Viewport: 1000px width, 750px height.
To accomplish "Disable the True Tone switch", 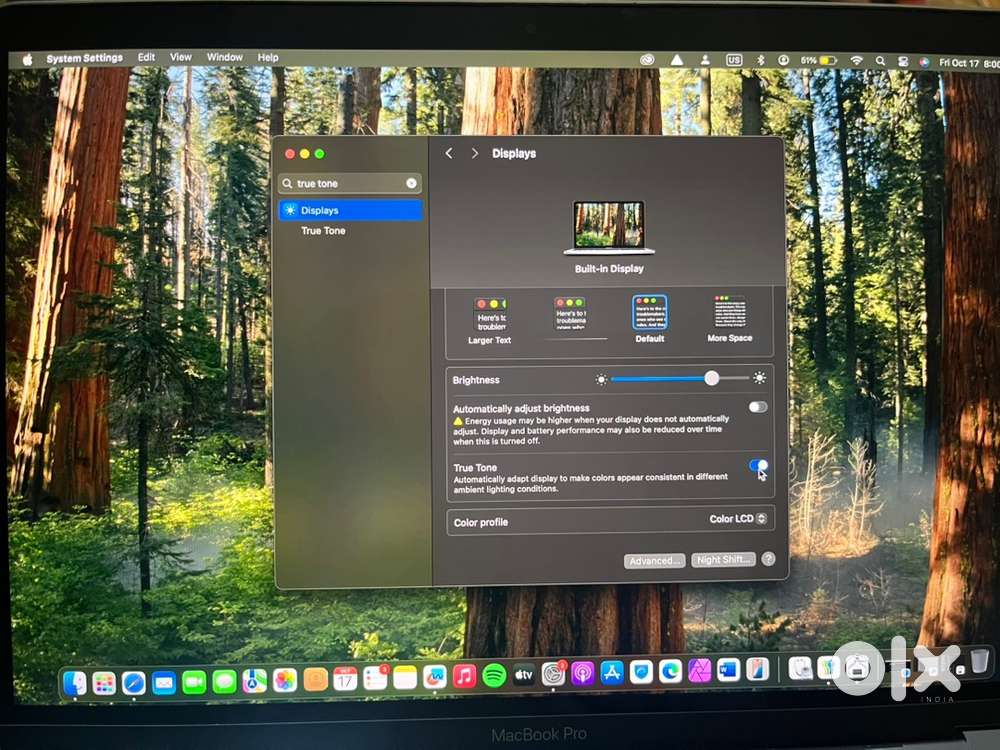I will pos(758,465).
